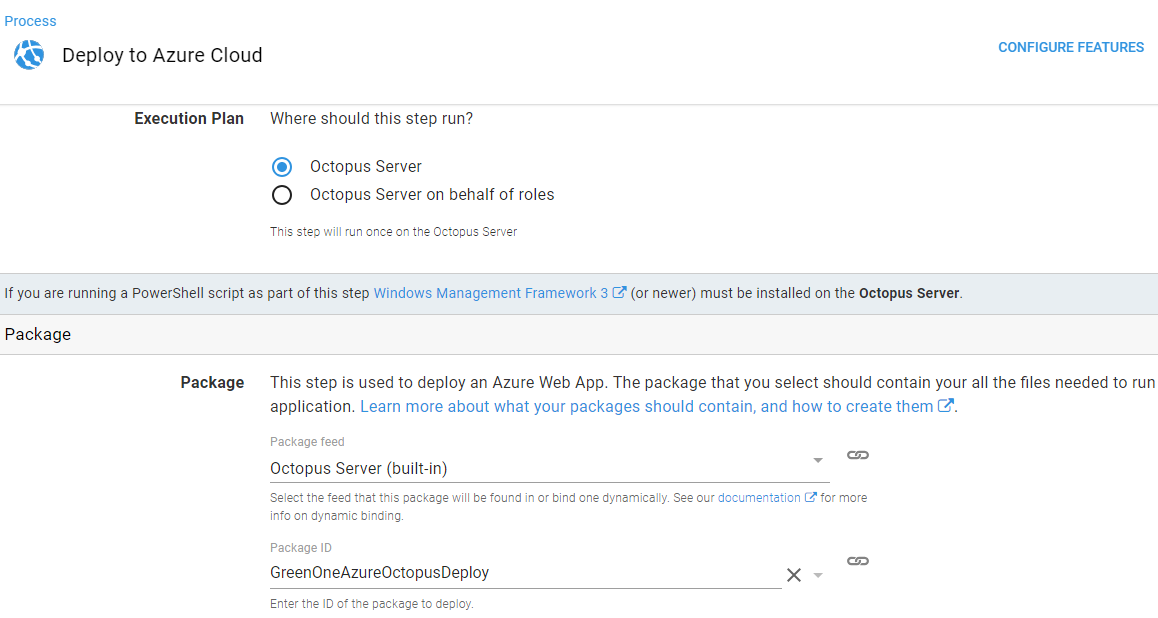Screen dimensions: 1158x618
Task: Open the Package ID dropdown arrow
Action: [x=818, y=575]
